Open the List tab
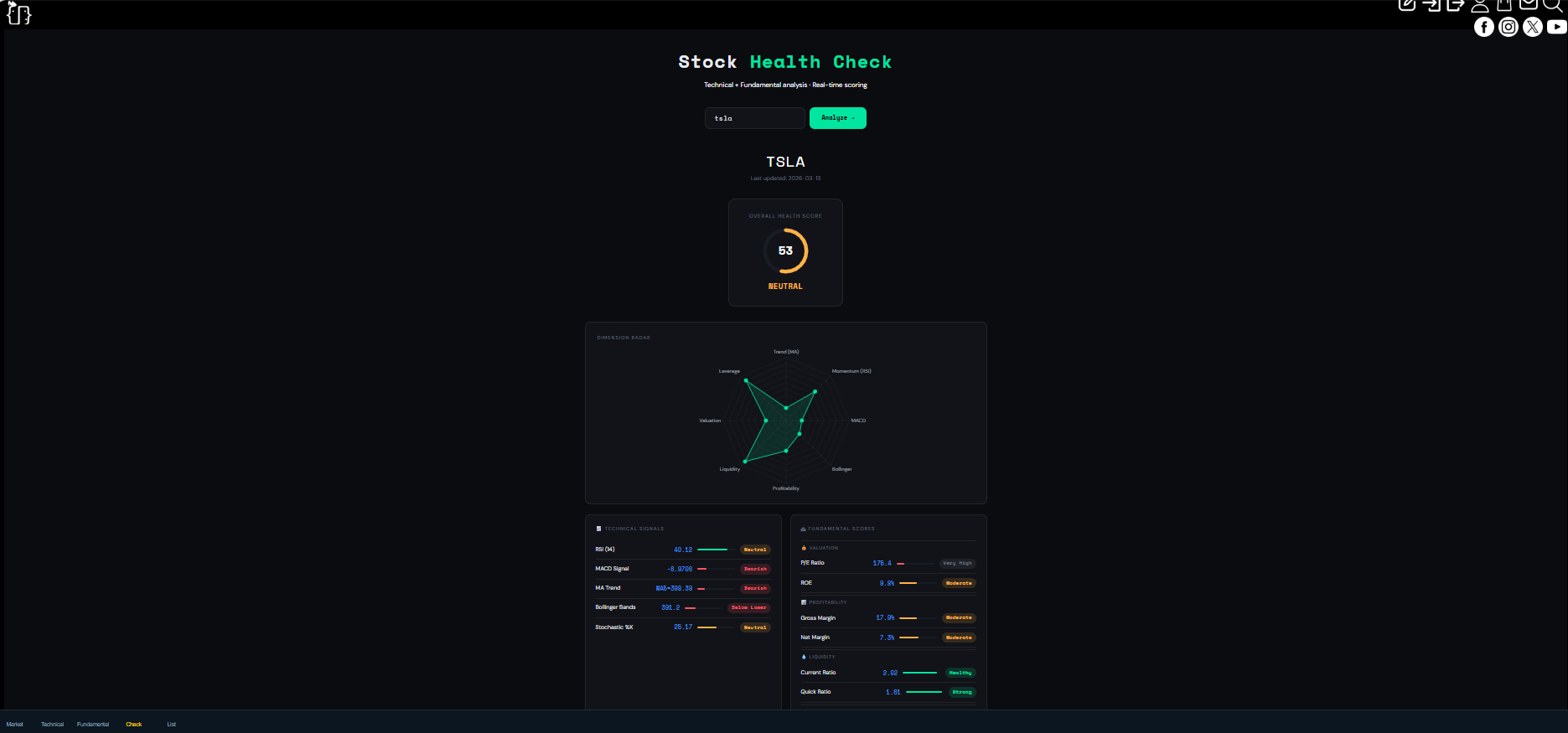 (x=172, y=724)
